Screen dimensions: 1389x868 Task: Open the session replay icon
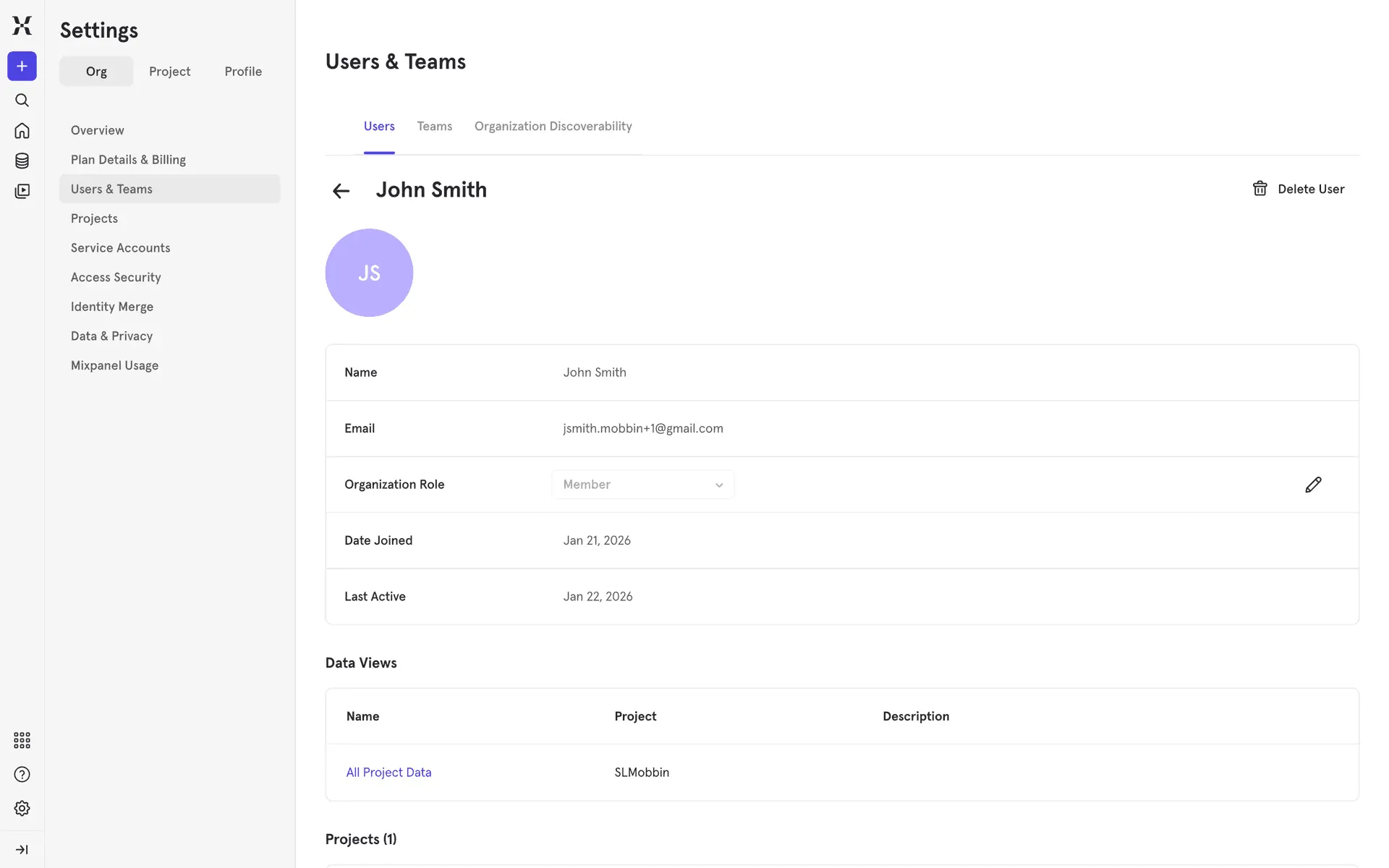pos(22,191)
